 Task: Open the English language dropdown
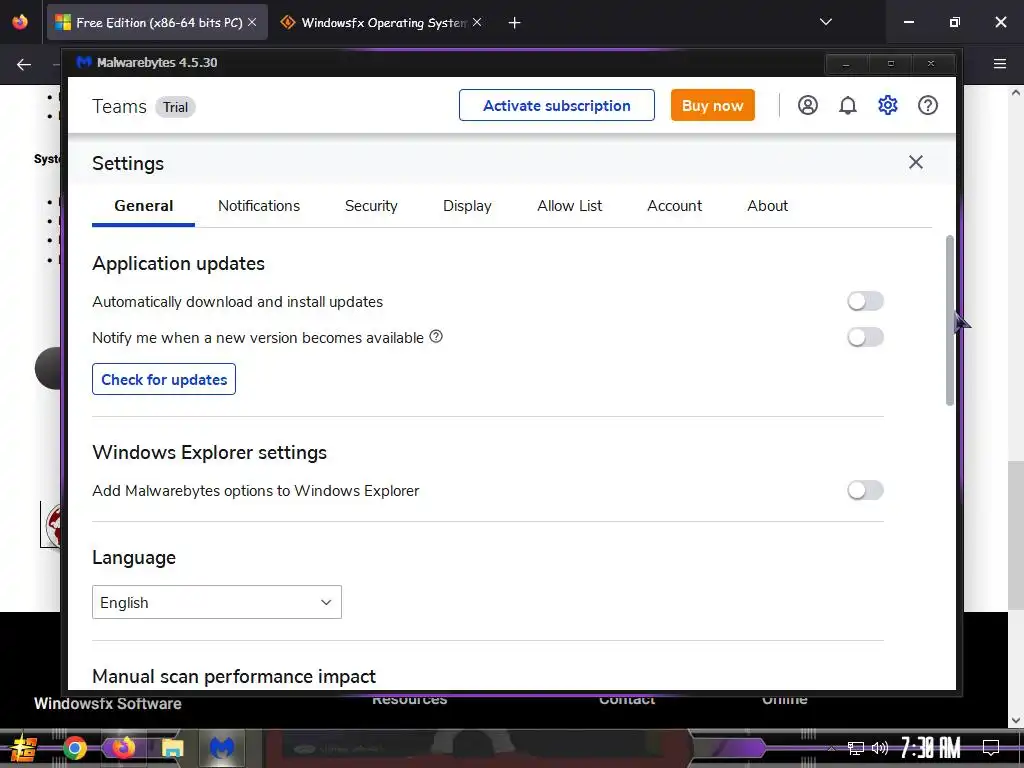pyautogui.click(x=217, y=602)
